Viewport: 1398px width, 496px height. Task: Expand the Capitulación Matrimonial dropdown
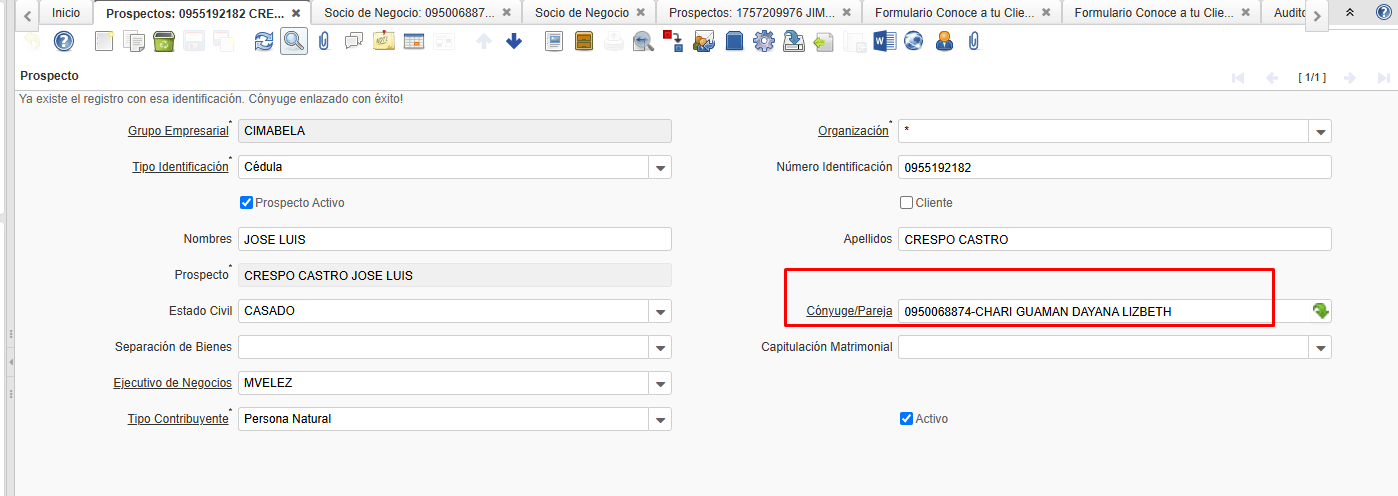(x=1320, y=348)
